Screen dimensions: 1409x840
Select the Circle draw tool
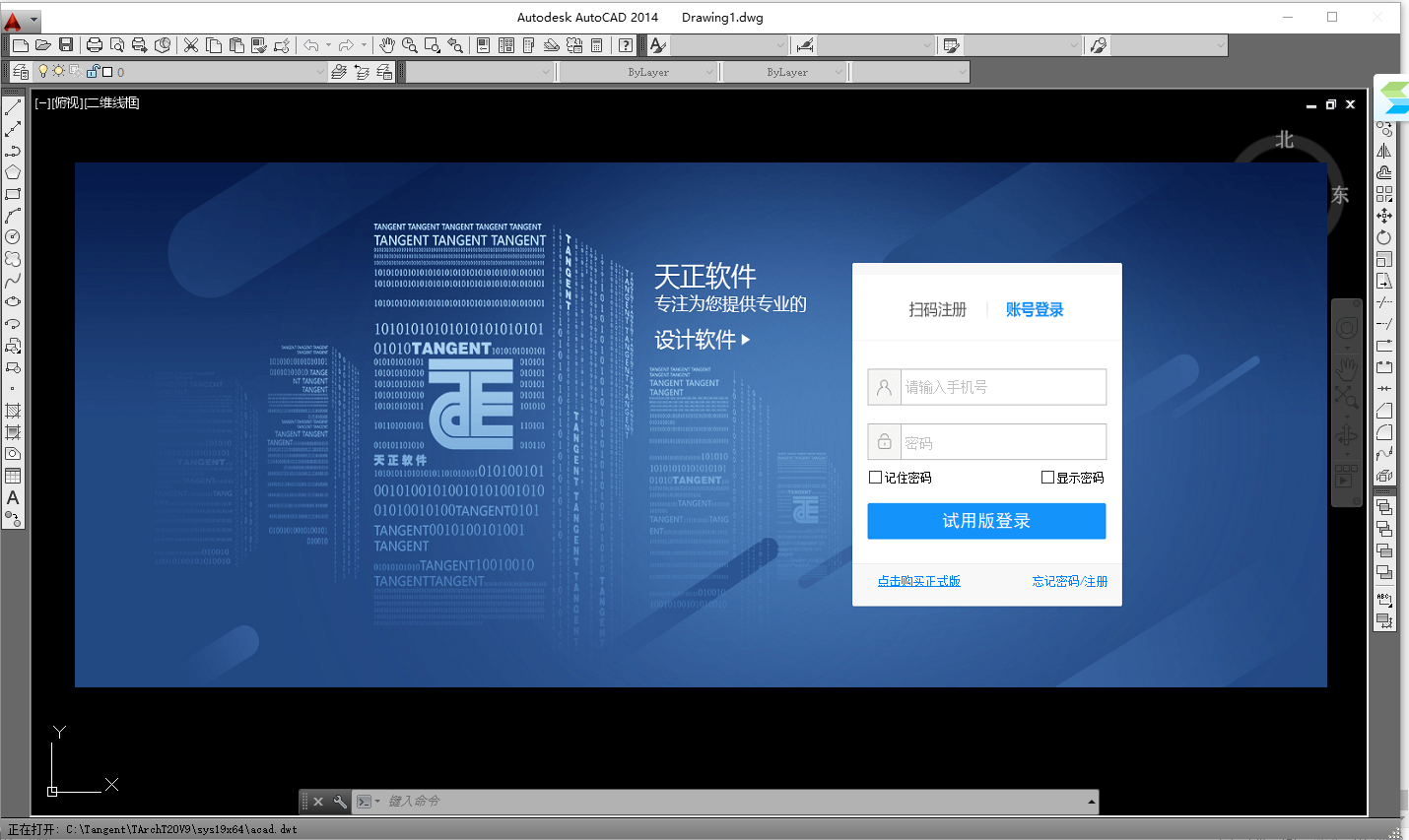point(13,237)
